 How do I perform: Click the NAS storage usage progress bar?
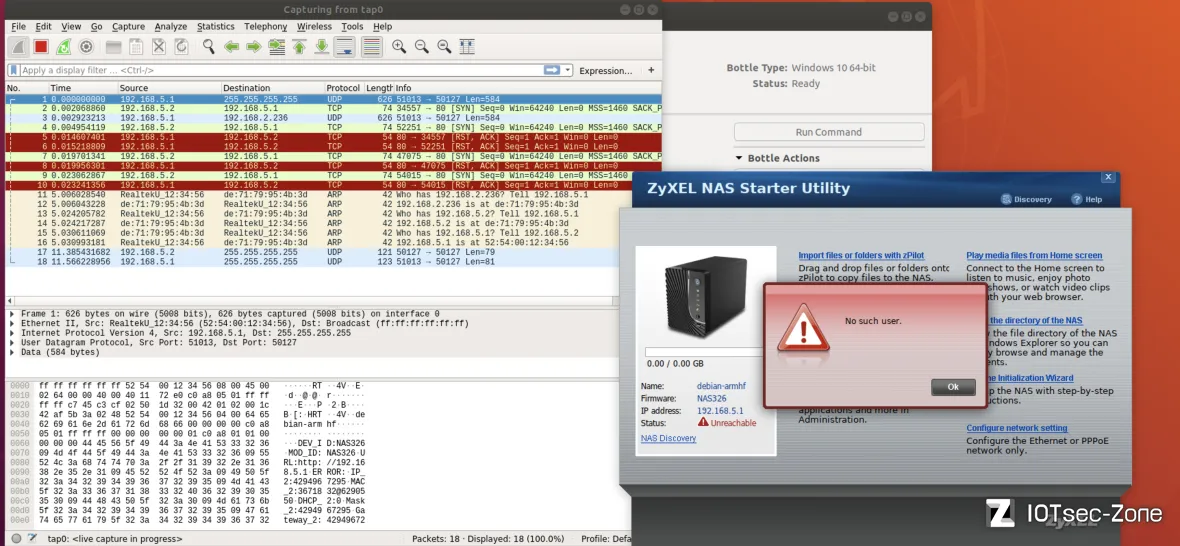pos(704,352)
